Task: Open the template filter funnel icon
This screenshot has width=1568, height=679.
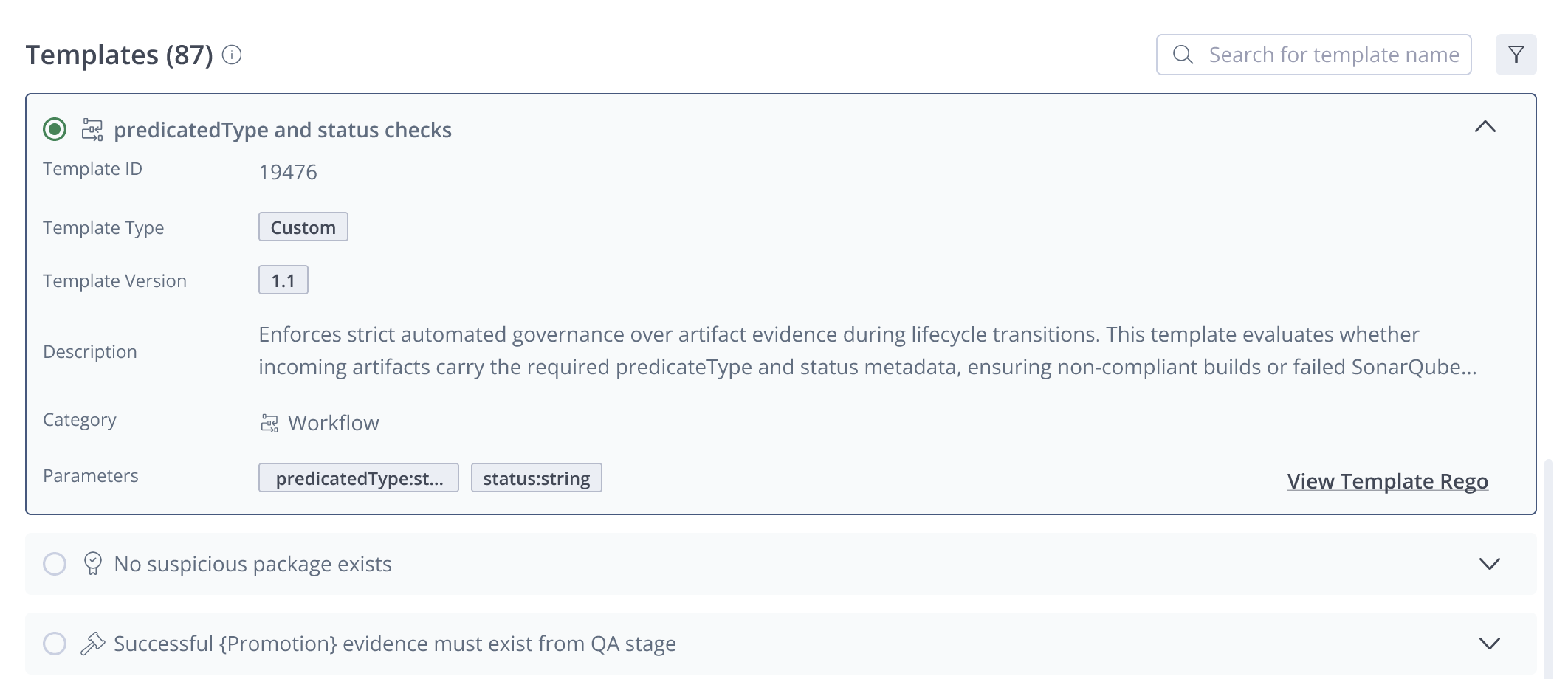Action: point(1516,55)
